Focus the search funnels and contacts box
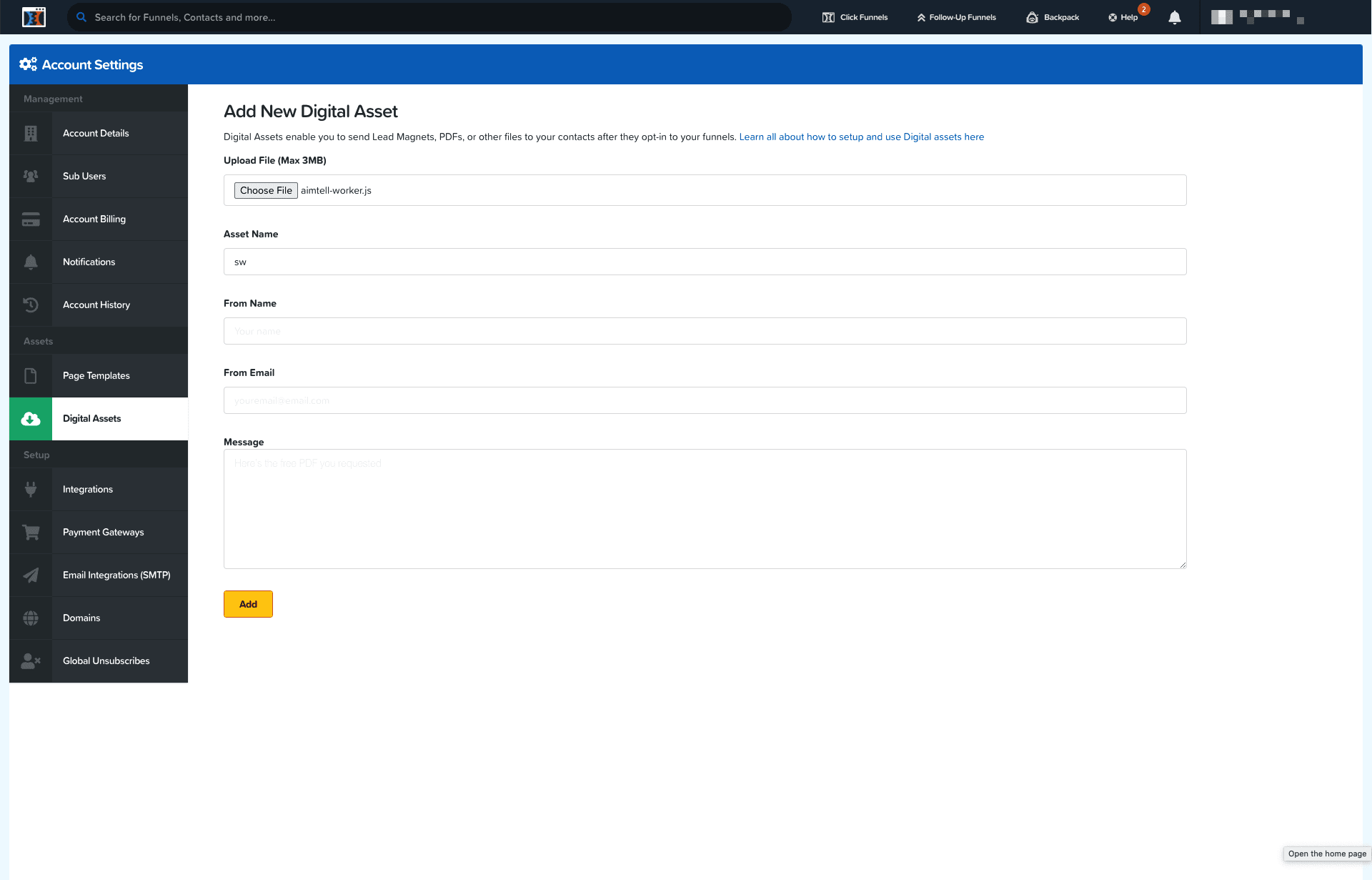This screenshot has width=1372, height=880. tap(429, 17)
